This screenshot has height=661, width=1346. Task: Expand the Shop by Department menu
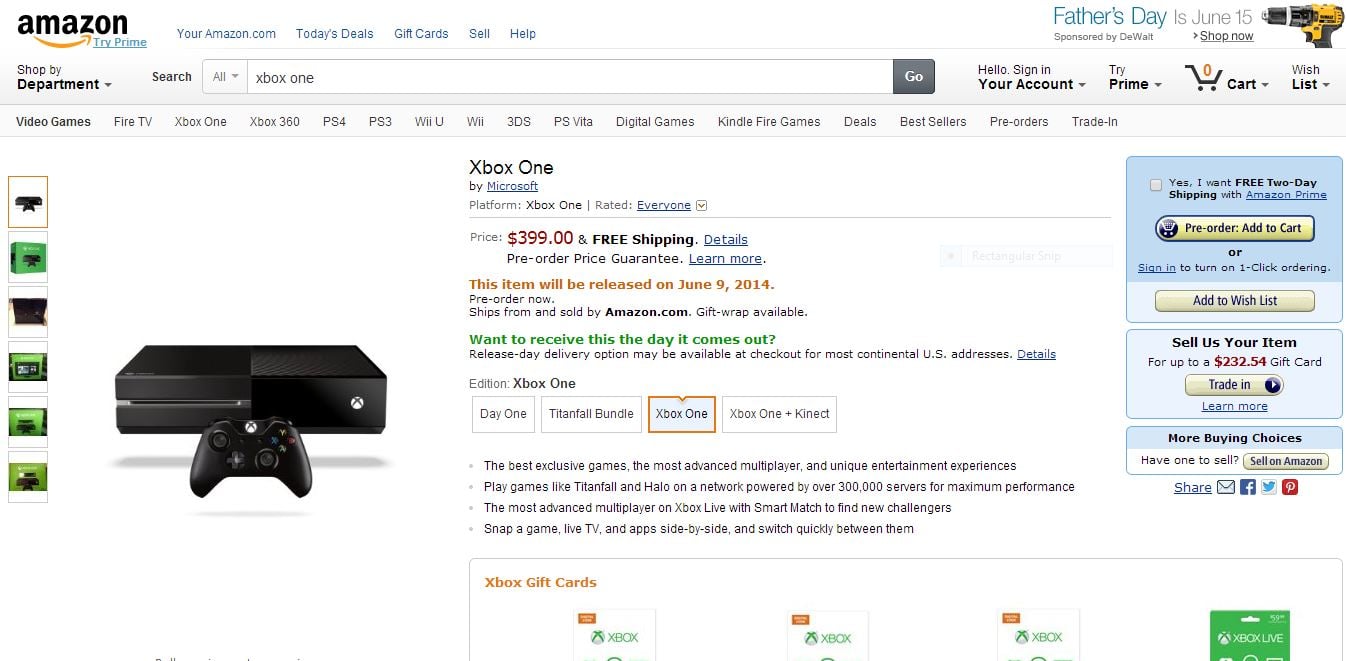(64, 77)
